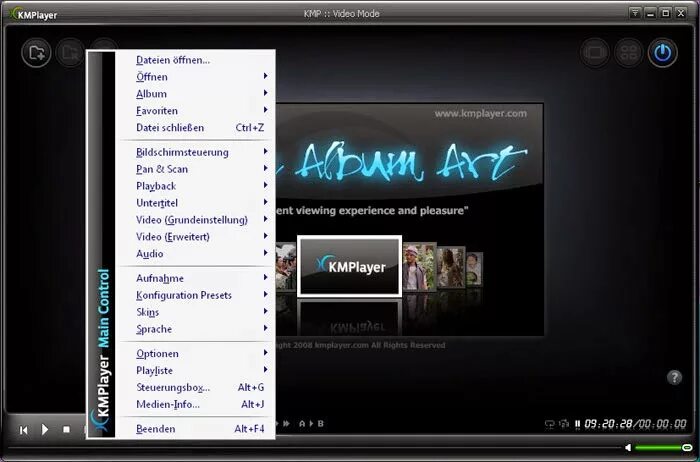Select 'Medien-Info...' in the menu
This screenshot has width=700, height=462.
pos(196,404)
